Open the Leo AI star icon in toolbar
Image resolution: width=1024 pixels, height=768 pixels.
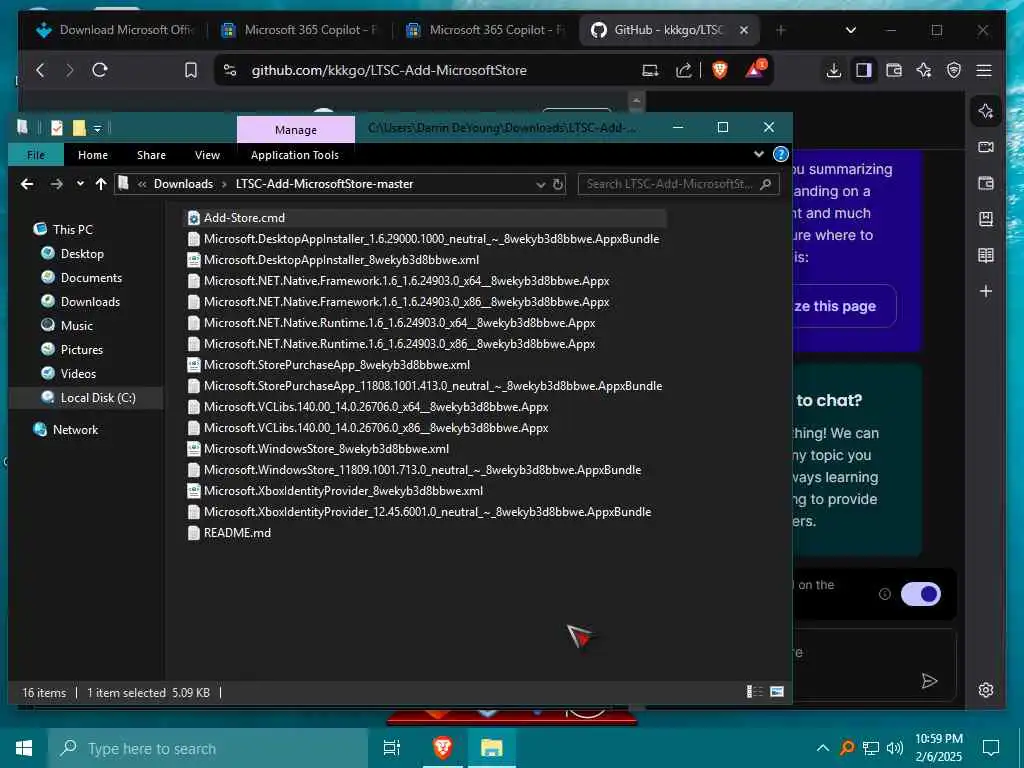pos(923,70)
